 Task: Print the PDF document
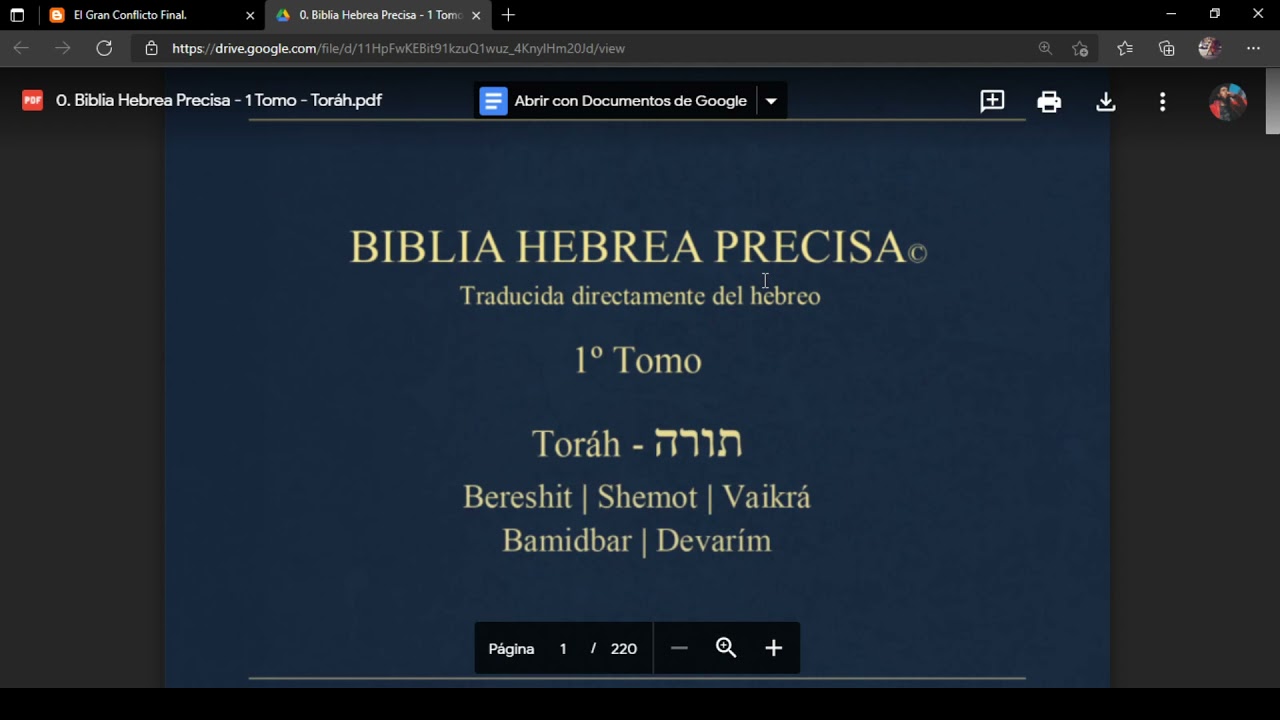(1049, 101)
